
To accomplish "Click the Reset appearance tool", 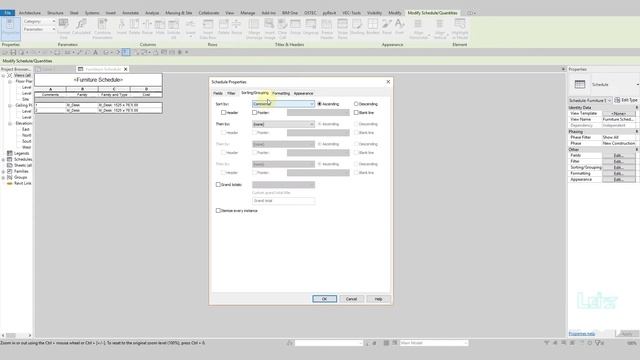I will tap(387, 27).
